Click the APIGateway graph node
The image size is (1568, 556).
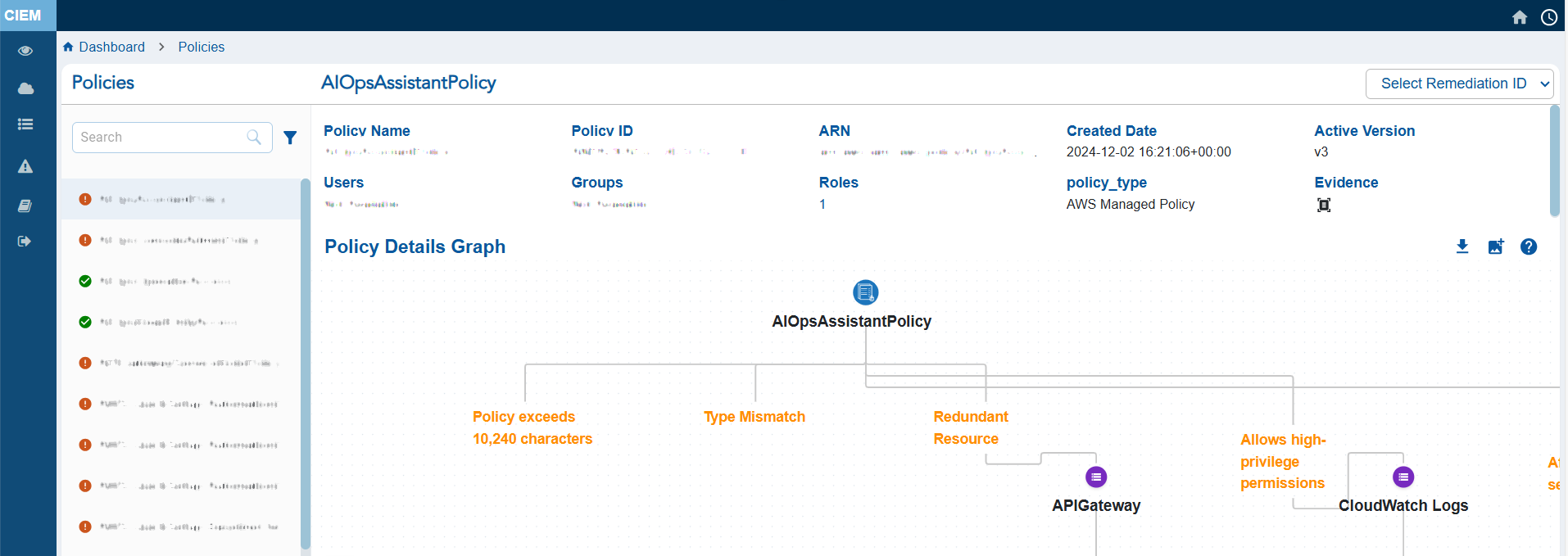[x=1095, y=477]
